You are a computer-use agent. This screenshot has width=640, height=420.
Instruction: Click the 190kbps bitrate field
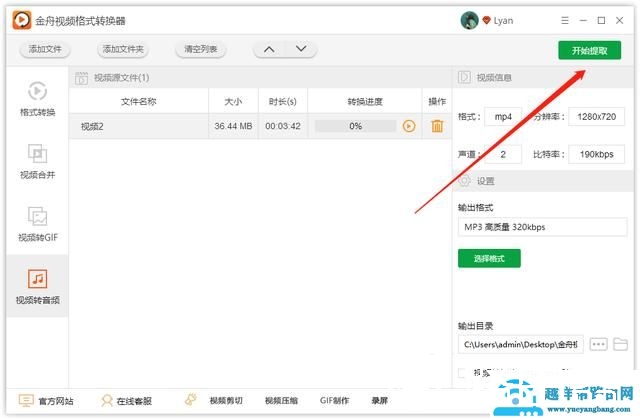[596, 154]
